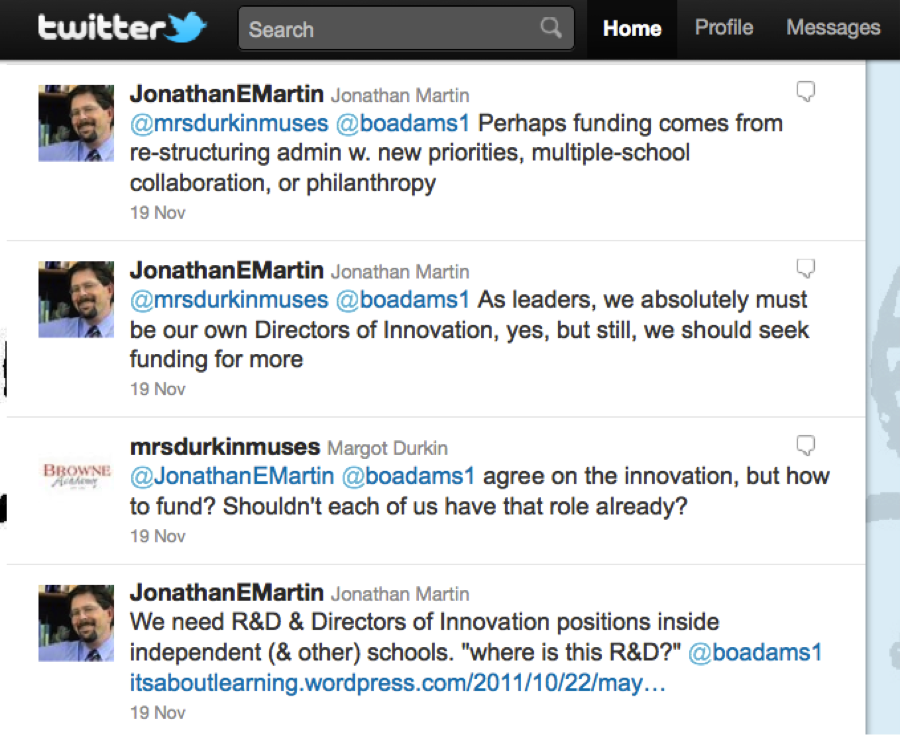Image resolution: width=900 pixels, height=735 pixels.
Task: Open the 19 Nov timestamp of Margot's tweet
Action: click(x=158, y=536)
